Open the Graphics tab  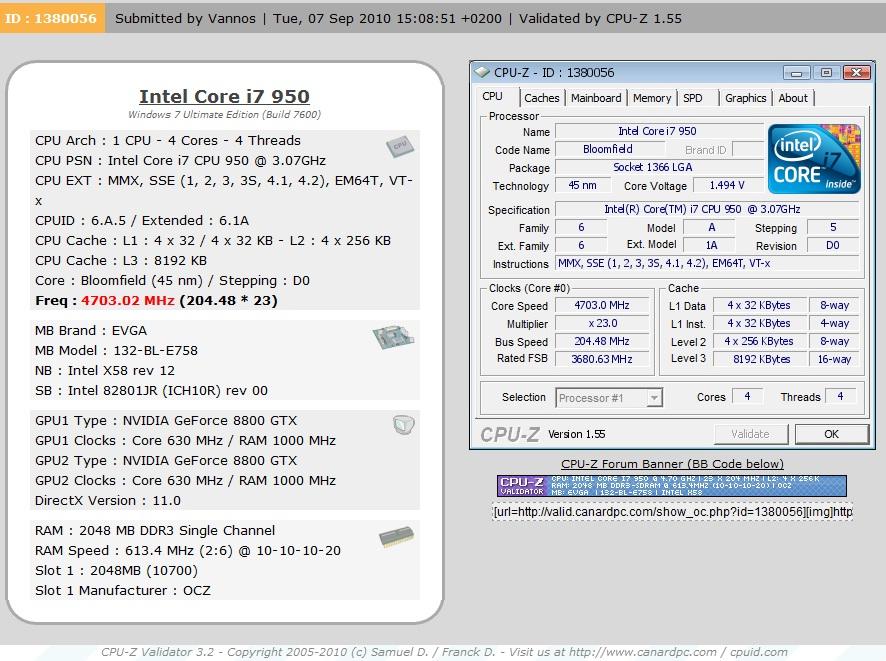click(745, 98)
